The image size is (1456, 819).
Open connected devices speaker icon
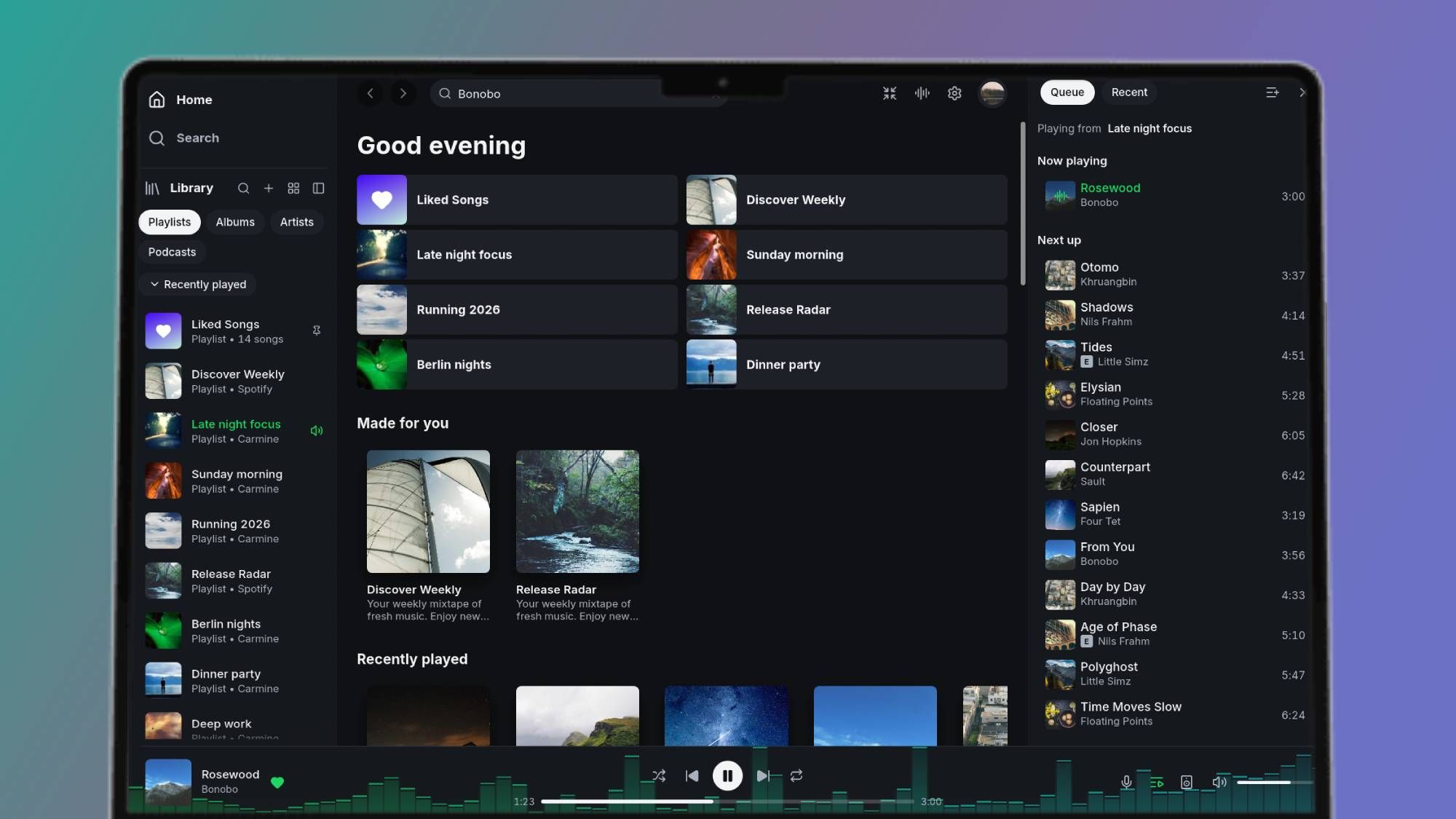click(1187, 783)
